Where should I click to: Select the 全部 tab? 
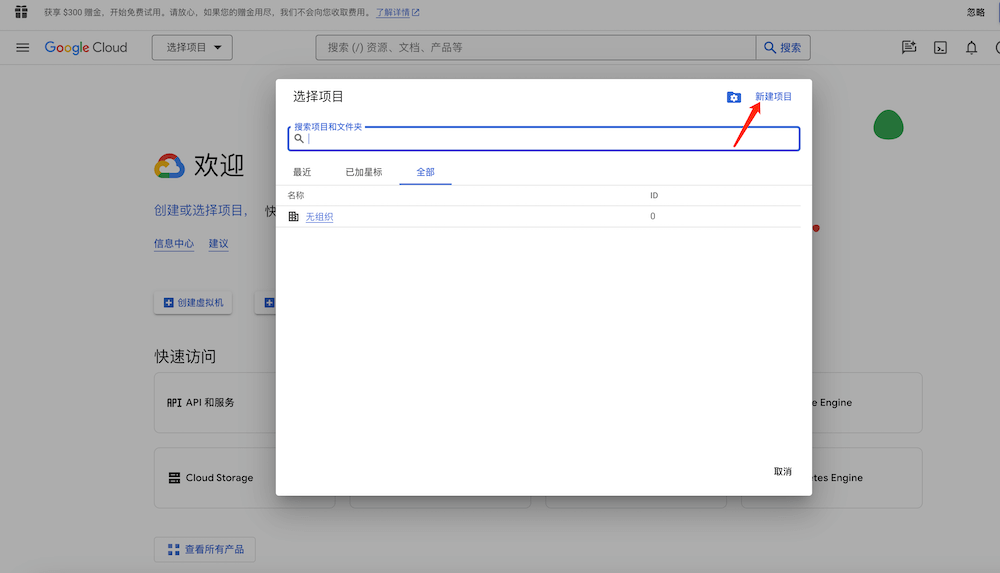[425, 172]
